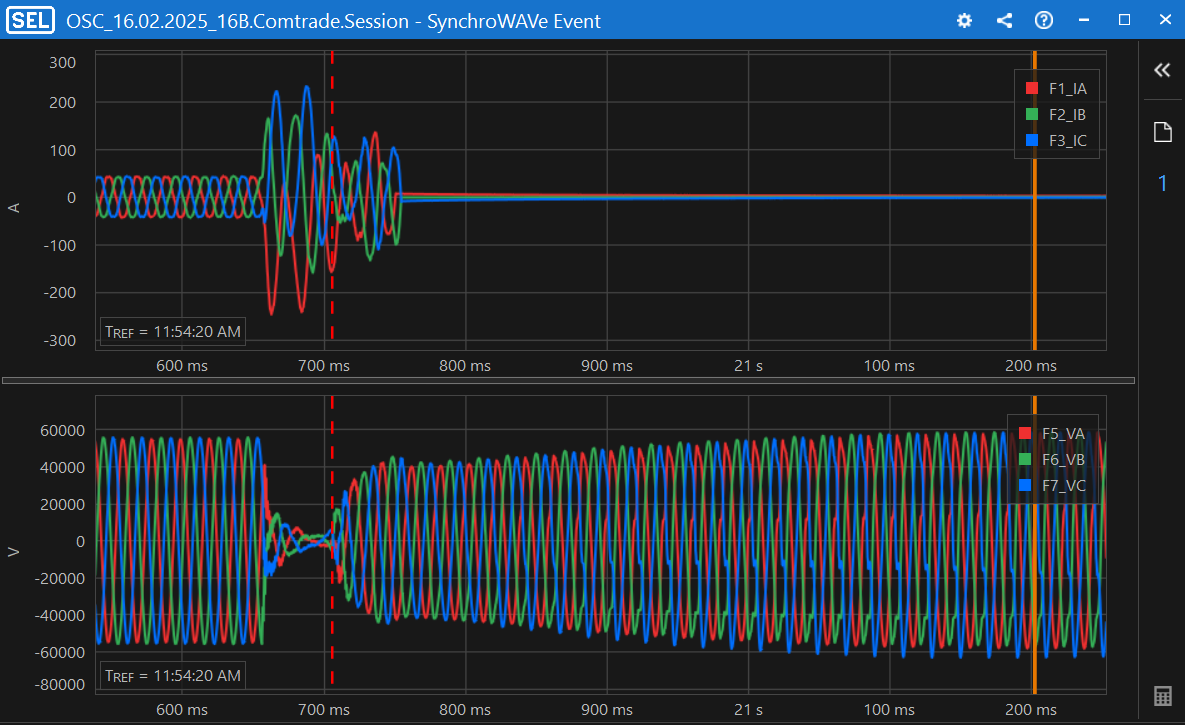Open the grid table icon at bottom right

[x=1162, y=696]
